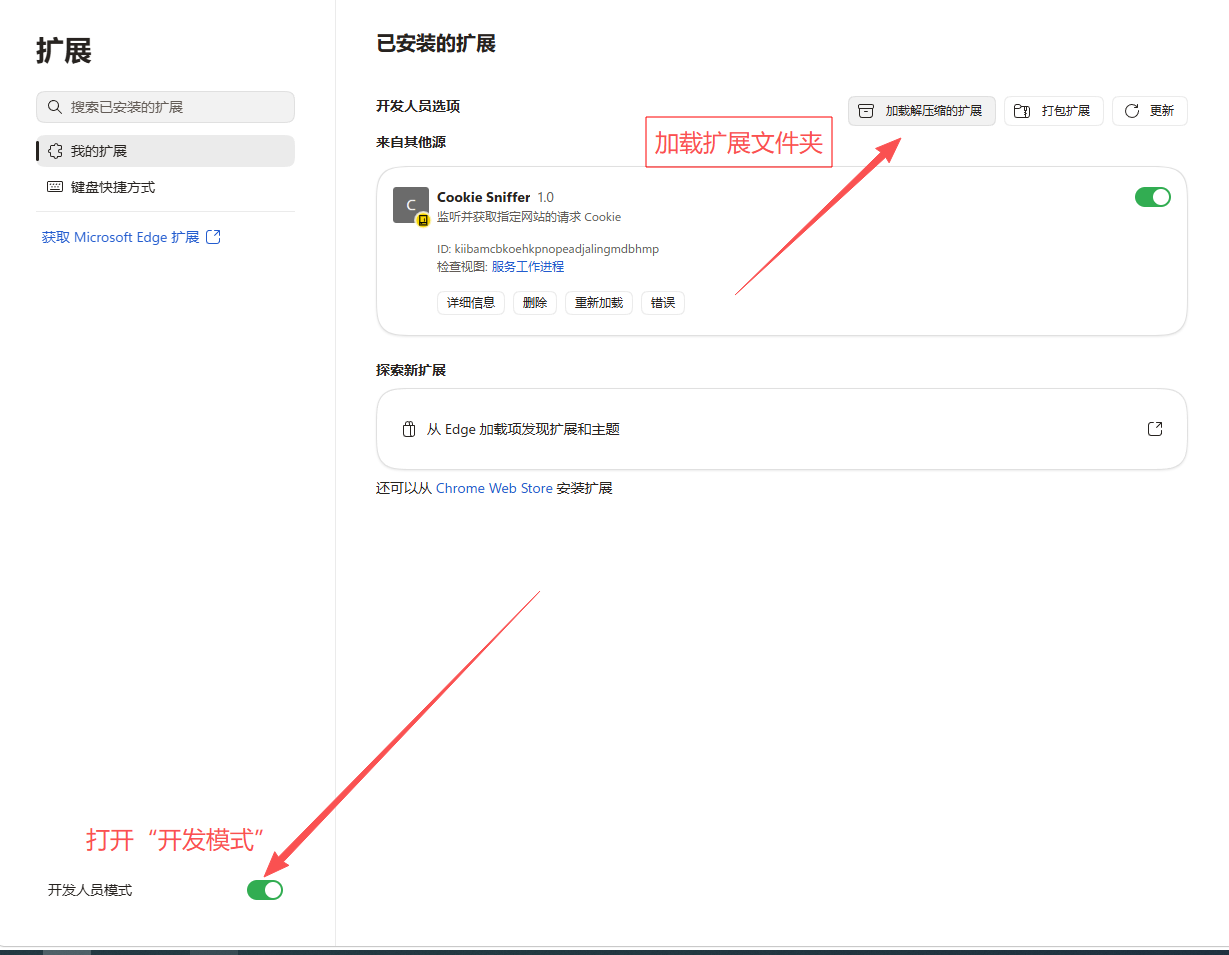Click the Cookie Sniffer name text
Viewport: 1229px width, 955px height.
point(484,197)
